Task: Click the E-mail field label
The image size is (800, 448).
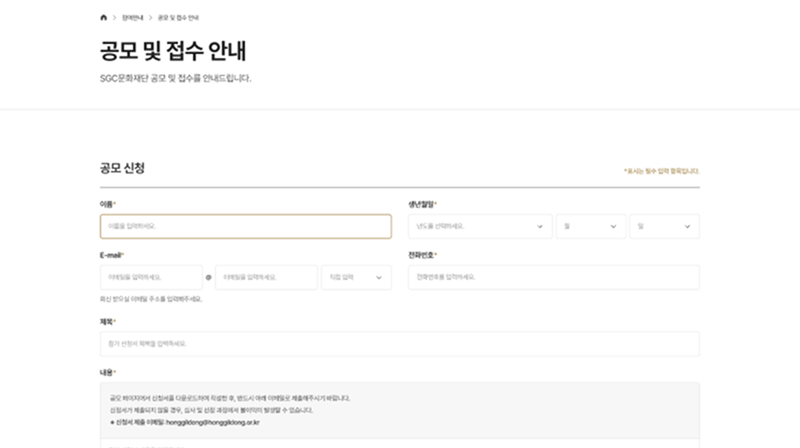Action: coord(110,255)
